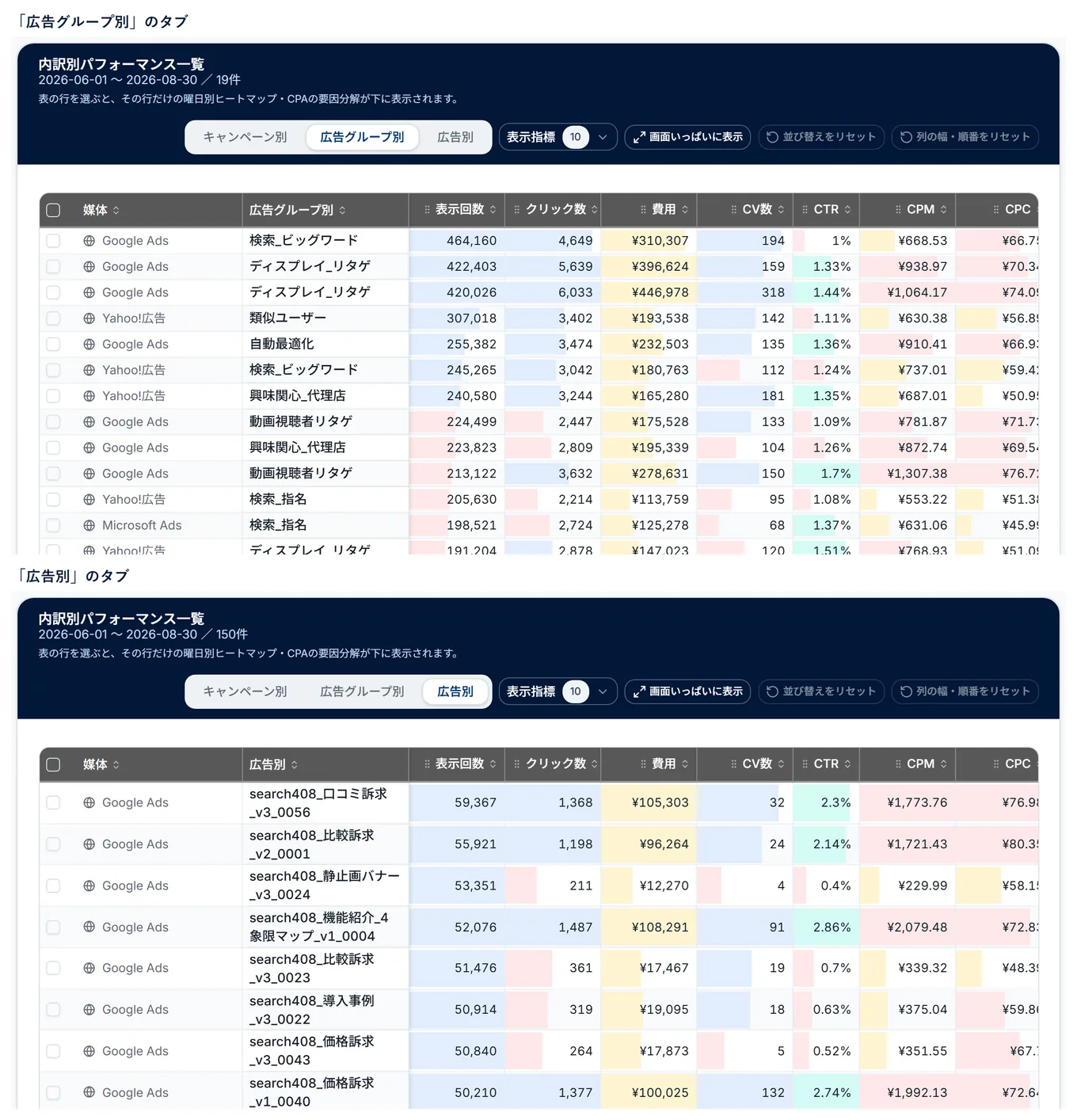Open the 表示指標 dropdown in the 150件 panel
The height and width of the screenshot is (1120, 1077).
(x=558, y=691)
